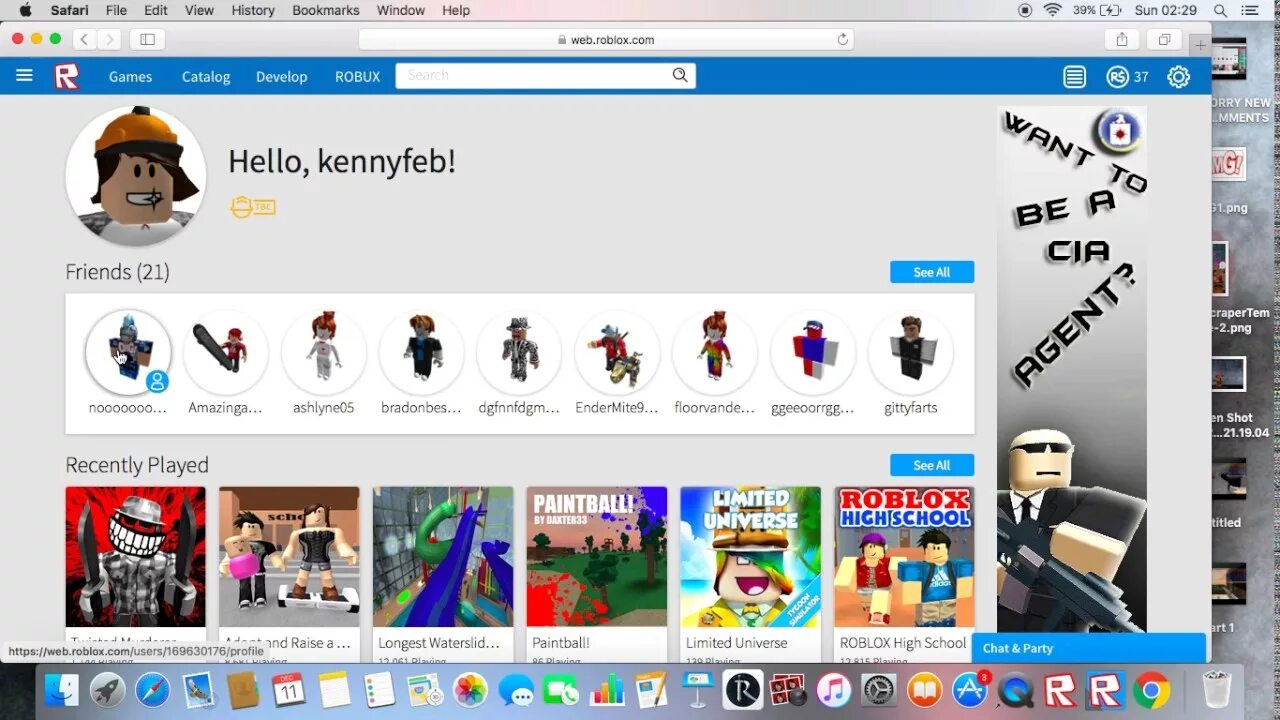Go back using Safari back arrow
Viewport: 1280px width, 720px height.
point(85,39)
